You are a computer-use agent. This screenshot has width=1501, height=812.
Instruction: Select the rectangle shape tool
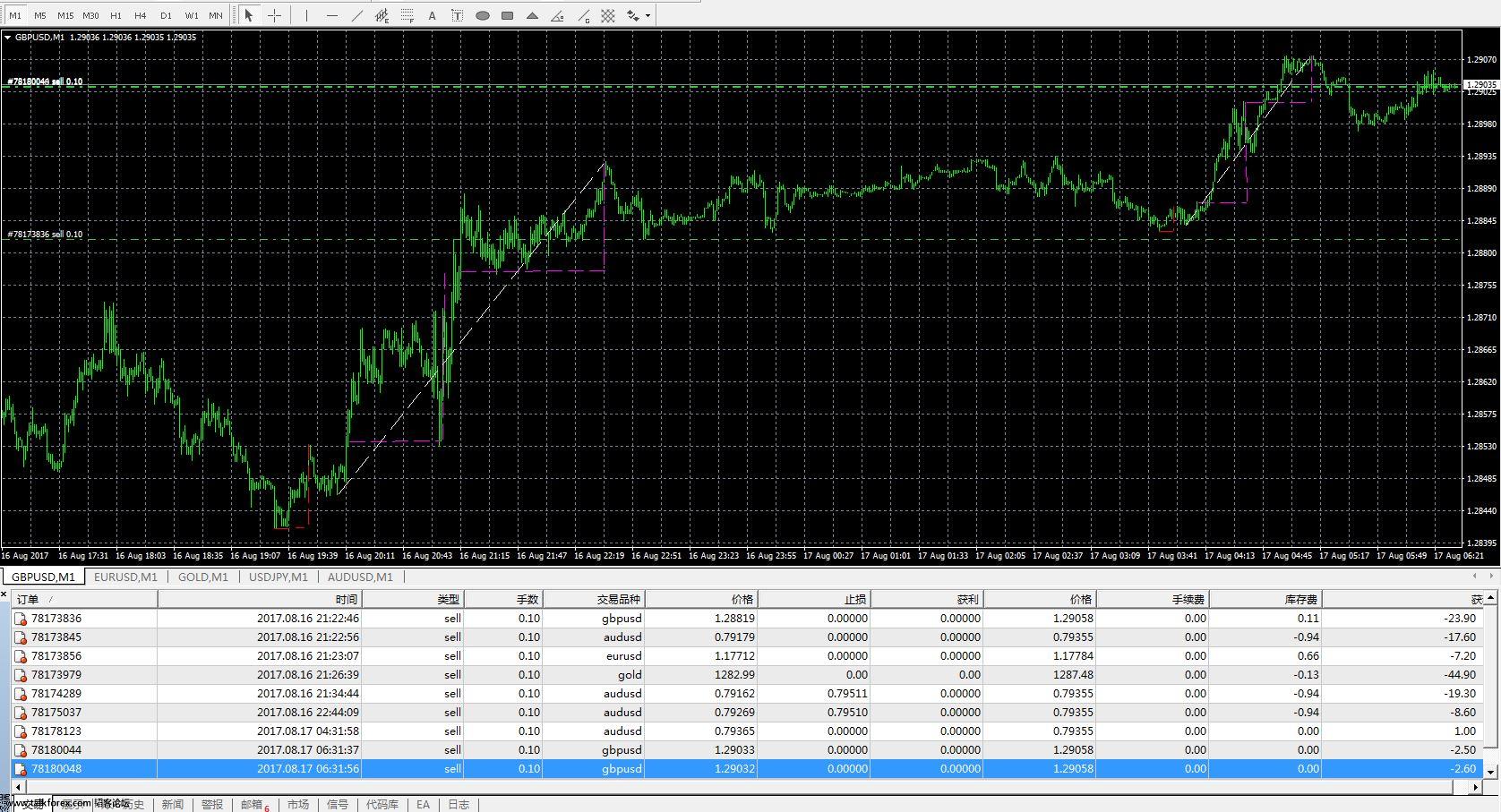click(x=507, y=15)
